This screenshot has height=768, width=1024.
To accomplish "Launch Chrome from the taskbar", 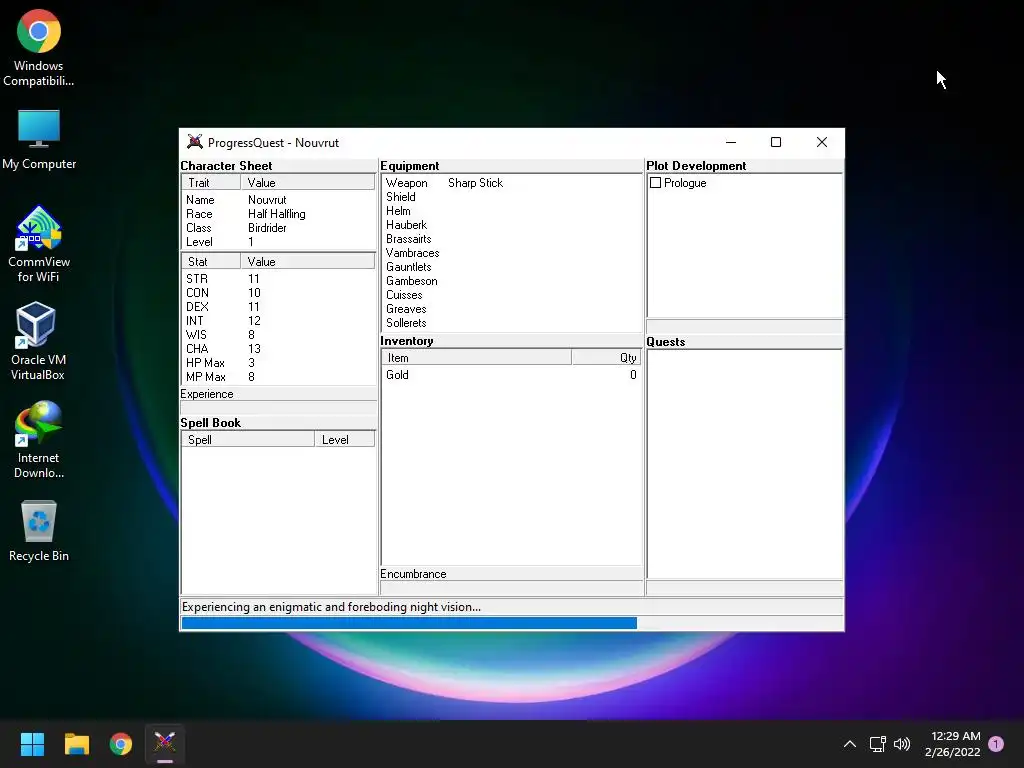I will pos(121,743).
